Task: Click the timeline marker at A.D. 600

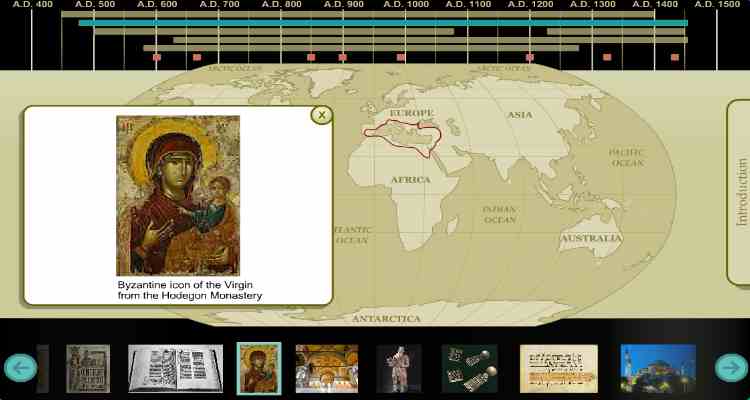Action: click(157, 57)
